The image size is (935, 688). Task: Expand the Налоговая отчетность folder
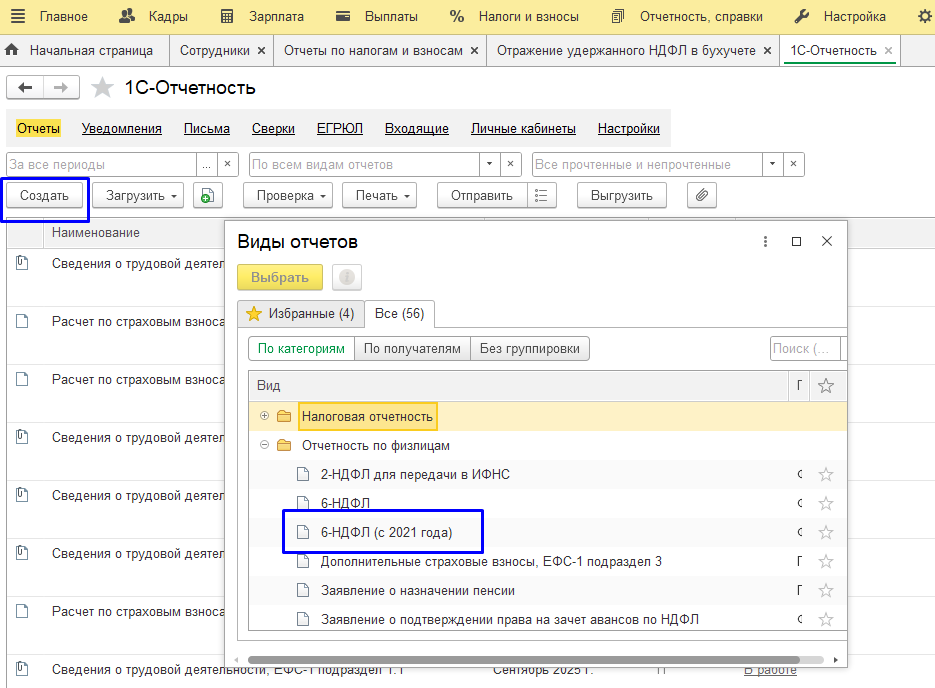[x=264, y=416]
